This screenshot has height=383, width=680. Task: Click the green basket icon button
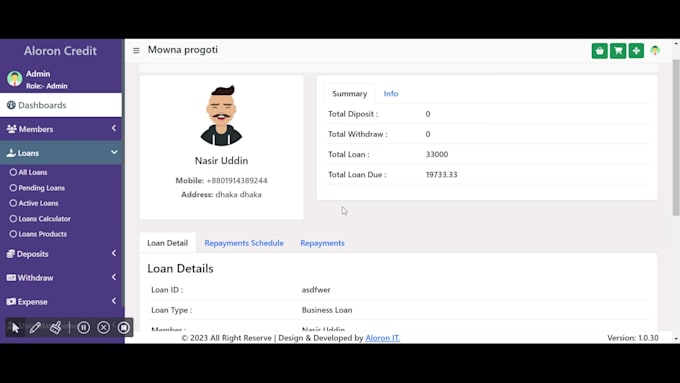coord(599,51)
